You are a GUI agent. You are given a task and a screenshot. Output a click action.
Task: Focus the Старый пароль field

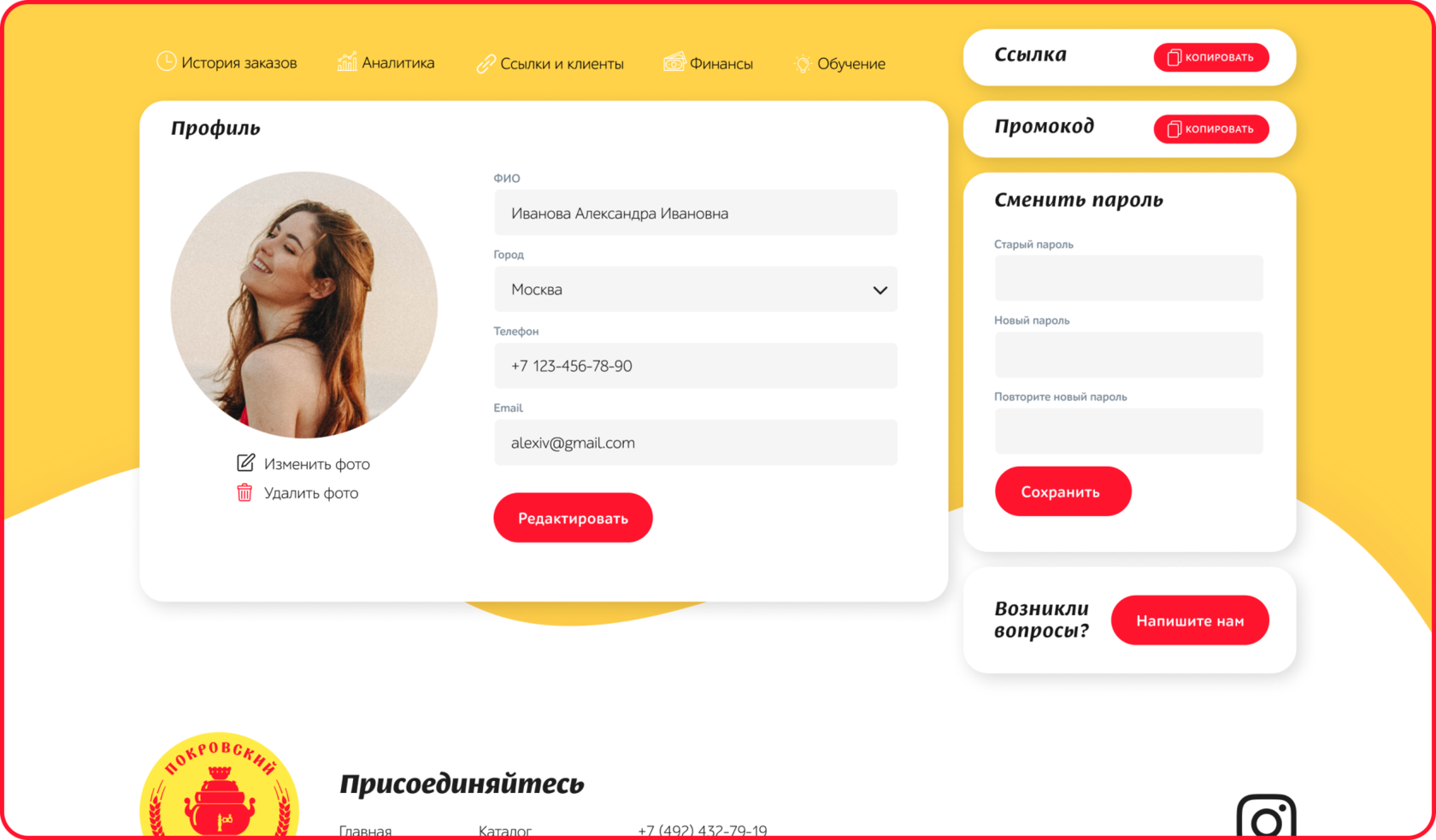[x=1128, y=278]
